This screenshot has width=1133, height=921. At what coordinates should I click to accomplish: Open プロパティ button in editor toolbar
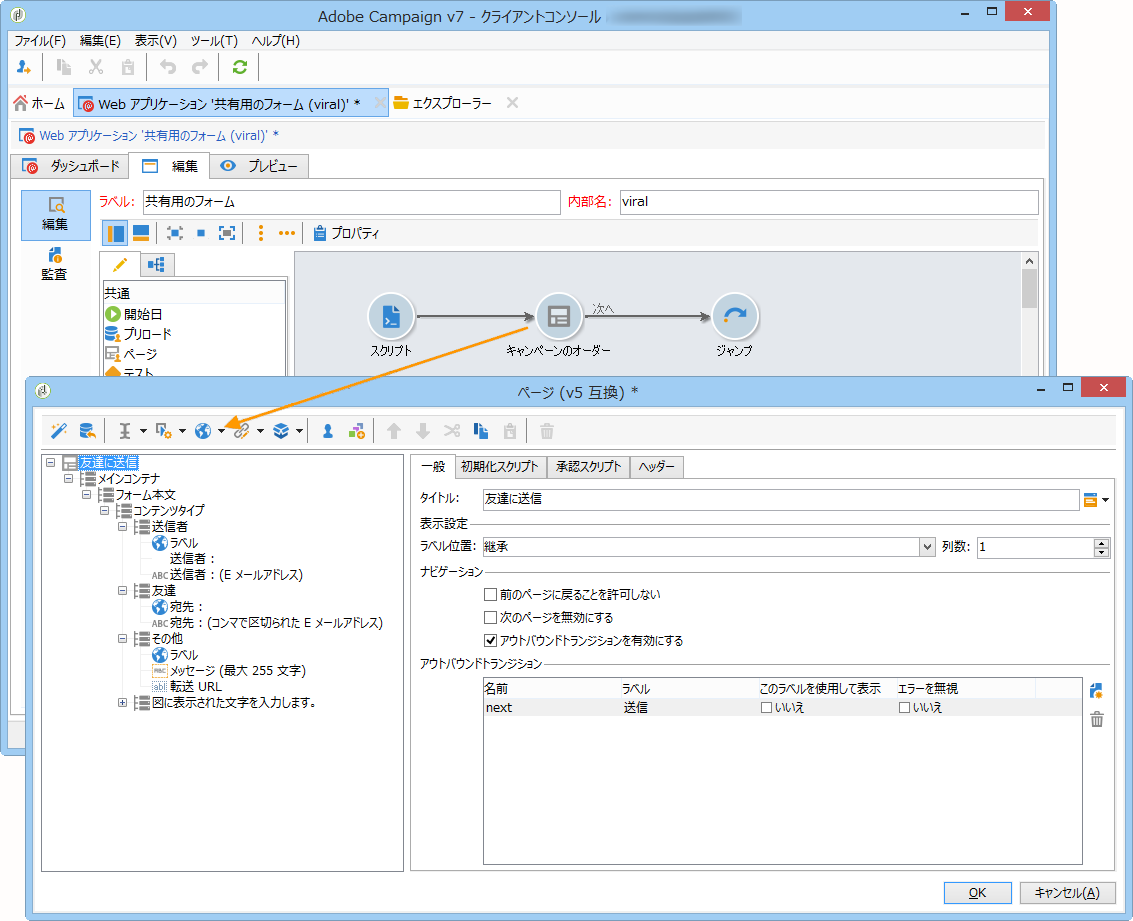(x=346, y=233)
